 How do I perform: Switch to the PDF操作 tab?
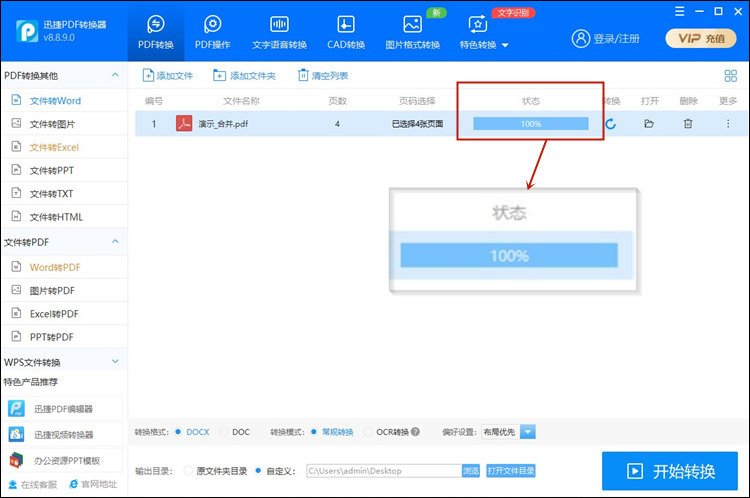212,32
